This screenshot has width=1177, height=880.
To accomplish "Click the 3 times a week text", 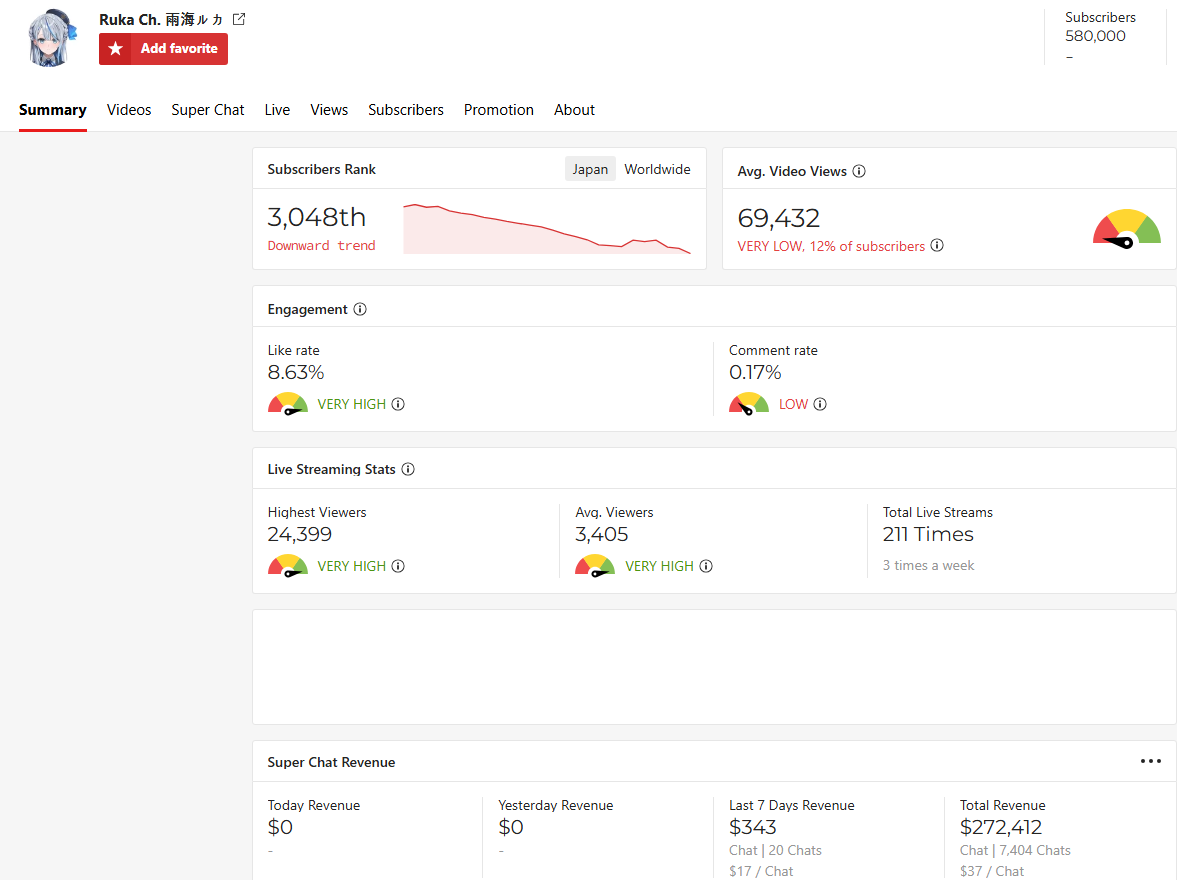I will coord(928,565).
